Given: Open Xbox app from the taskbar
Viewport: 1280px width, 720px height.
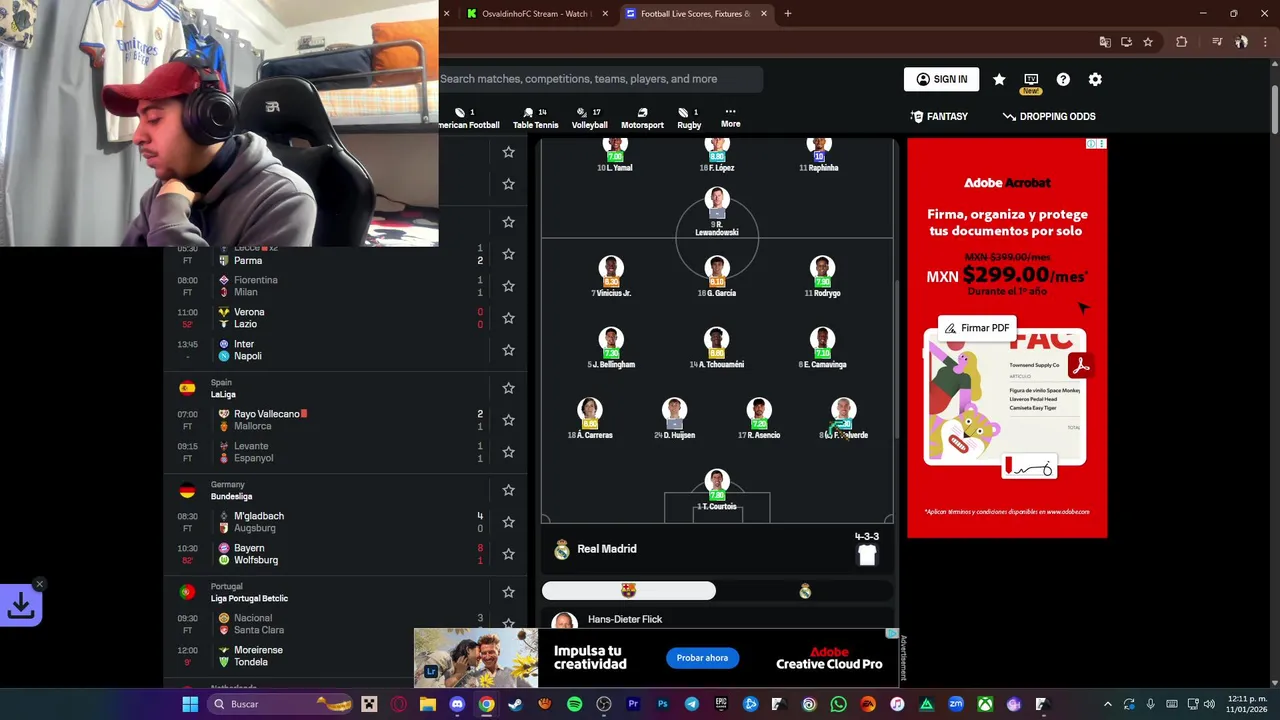Looking at the screenshot, I should tap(985, 704).
